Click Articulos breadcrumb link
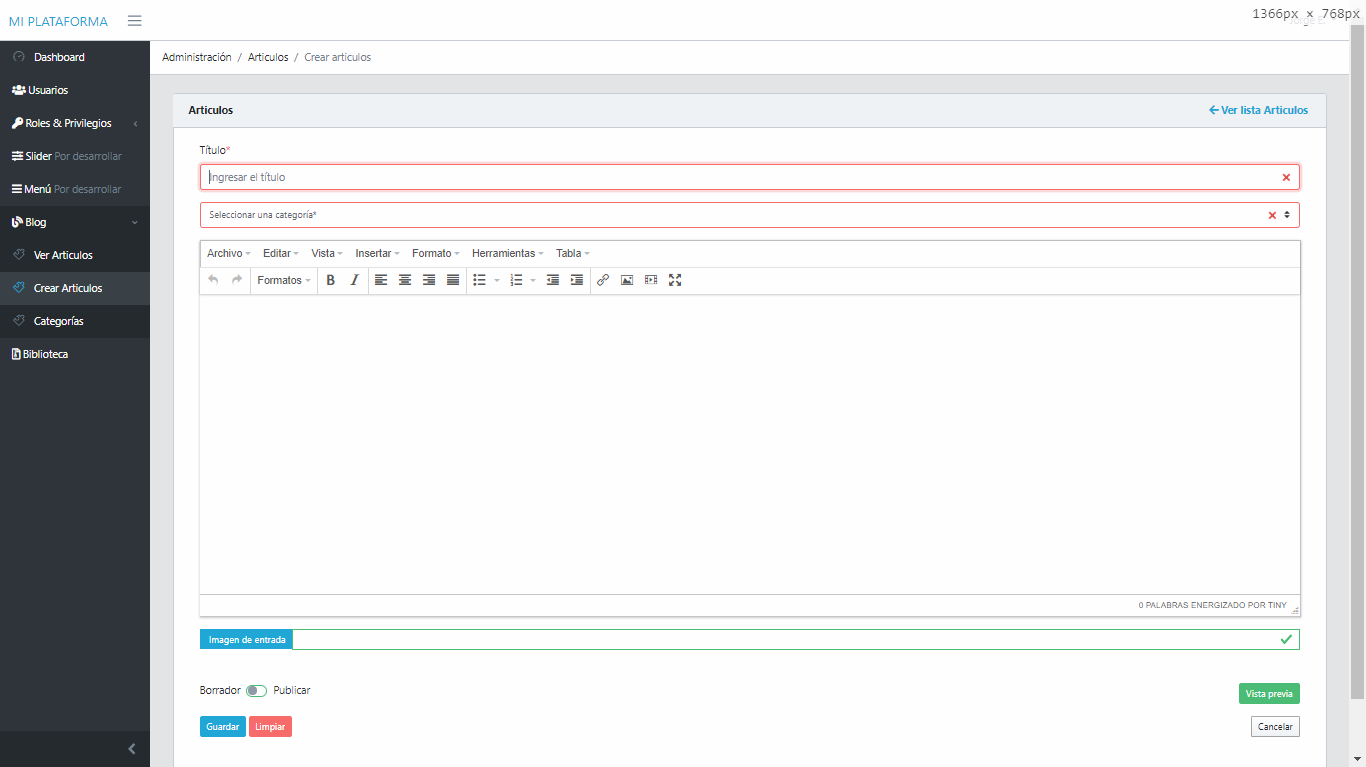This screenshot has height=767, width=1366. pos(268,57)
